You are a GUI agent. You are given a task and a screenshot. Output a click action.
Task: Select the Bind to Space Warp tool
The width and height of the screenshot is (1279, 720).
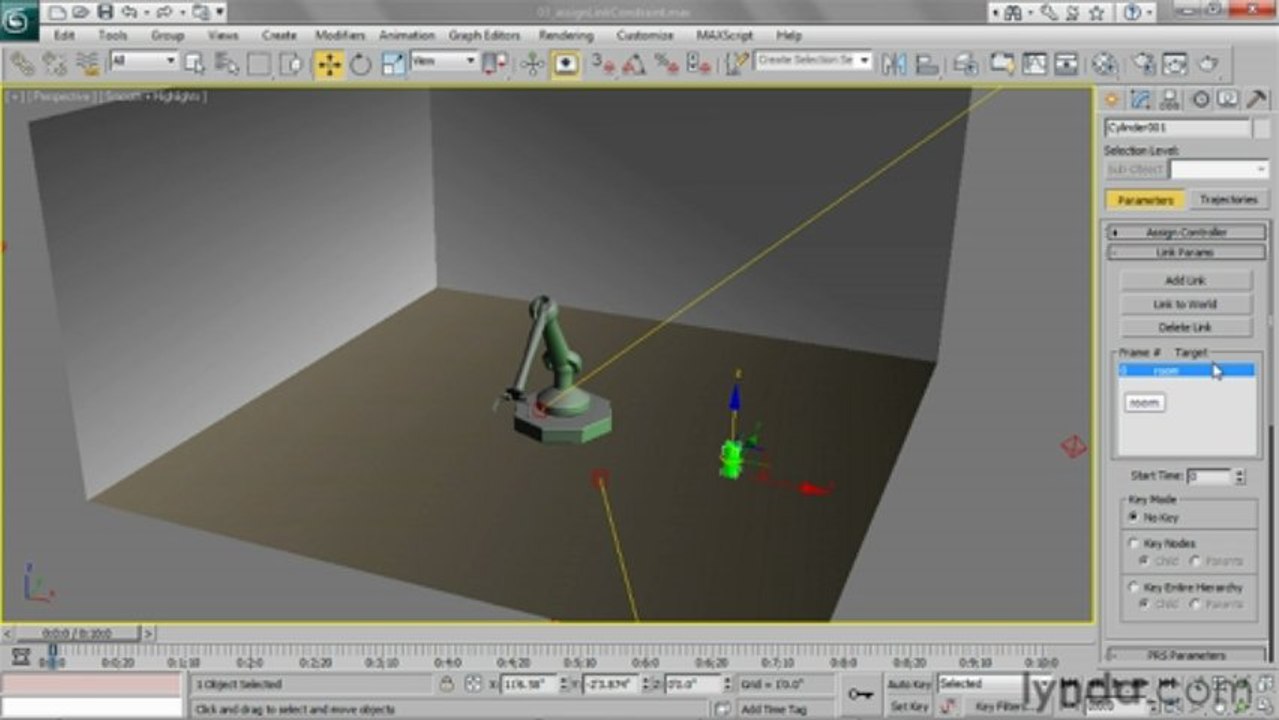(x=88, y=64)
